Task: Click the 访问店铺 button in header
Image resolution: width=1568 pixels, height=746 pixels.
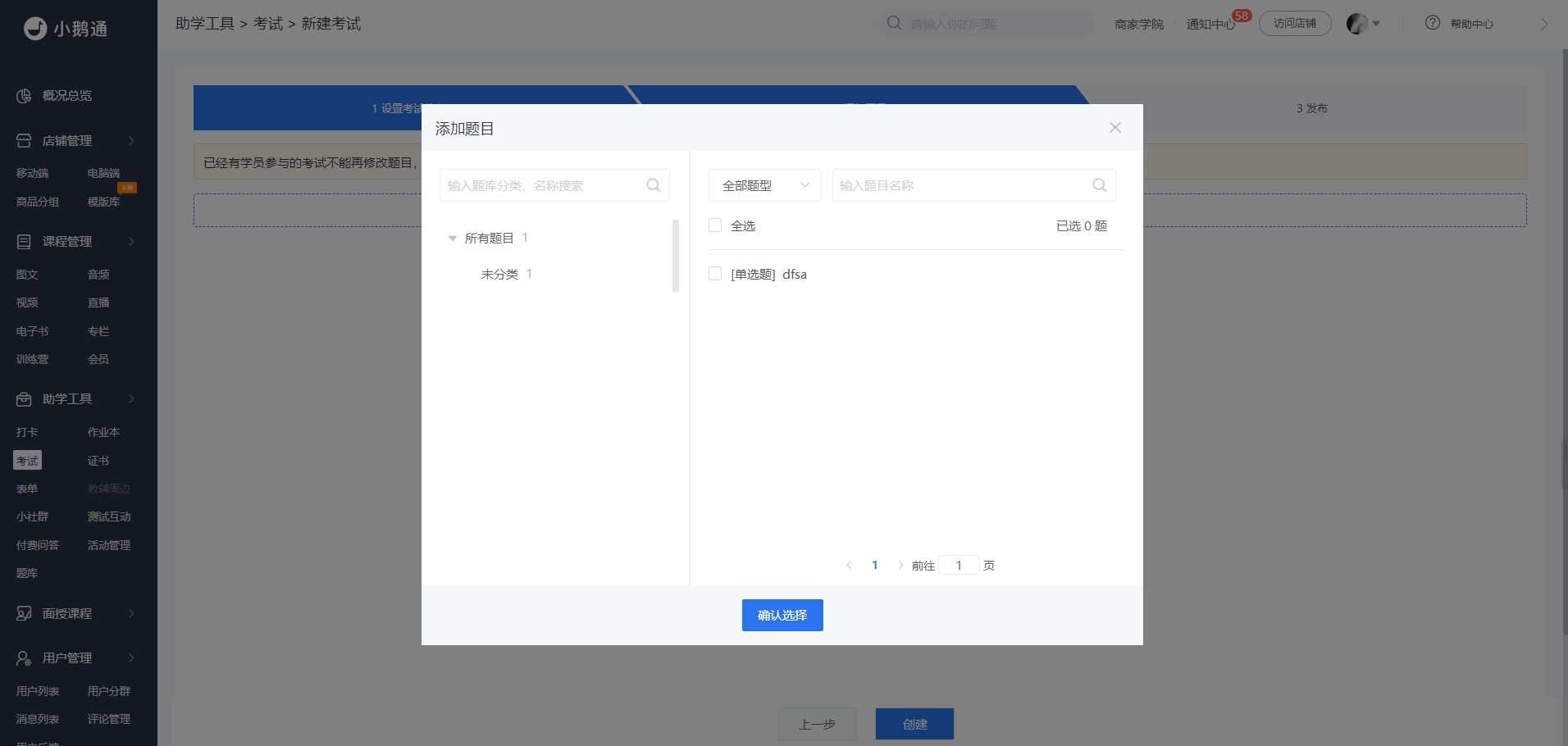Action: [1295, 24]
